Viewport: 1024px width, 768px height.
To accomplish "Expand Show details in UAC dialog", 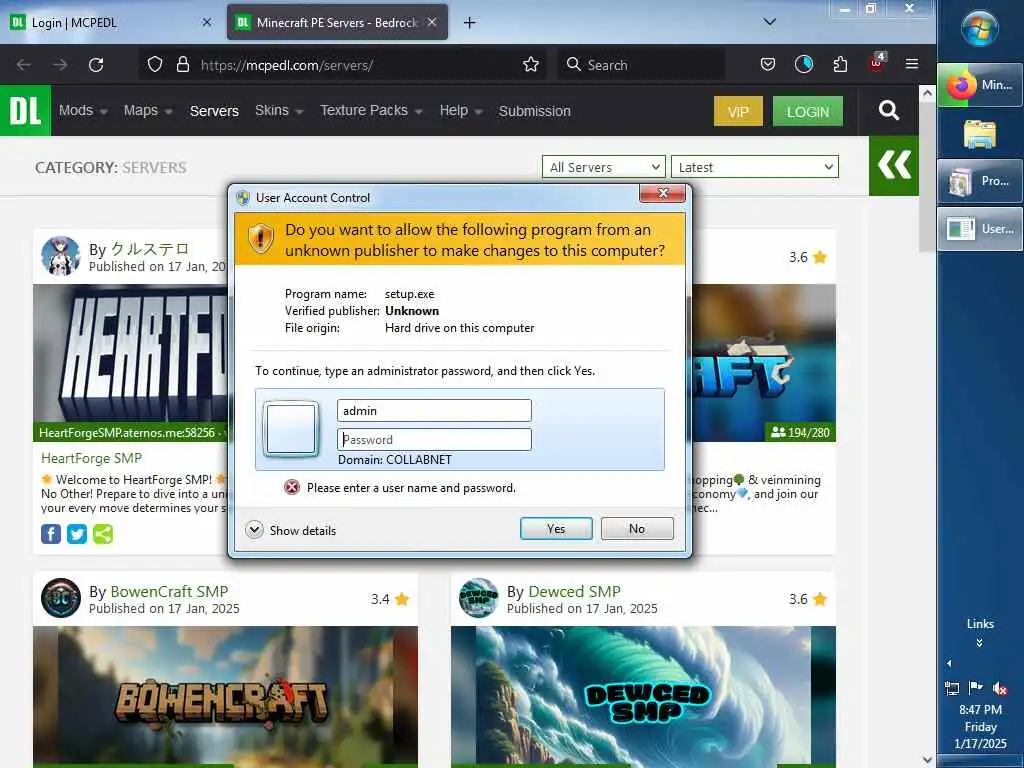I will coord(291,530).
